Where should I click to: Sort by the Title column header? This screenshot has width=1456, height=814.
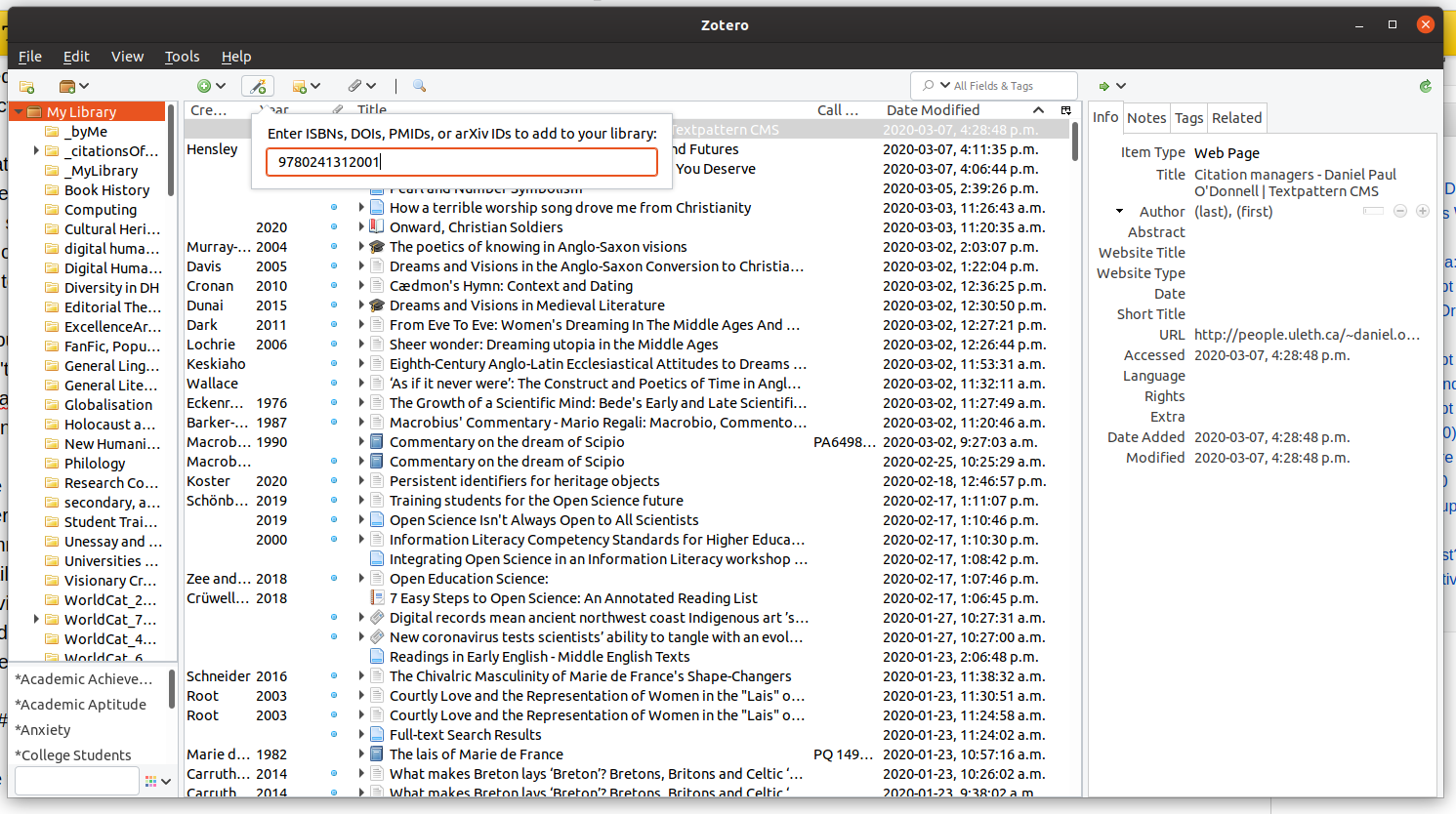click(372, 110)
